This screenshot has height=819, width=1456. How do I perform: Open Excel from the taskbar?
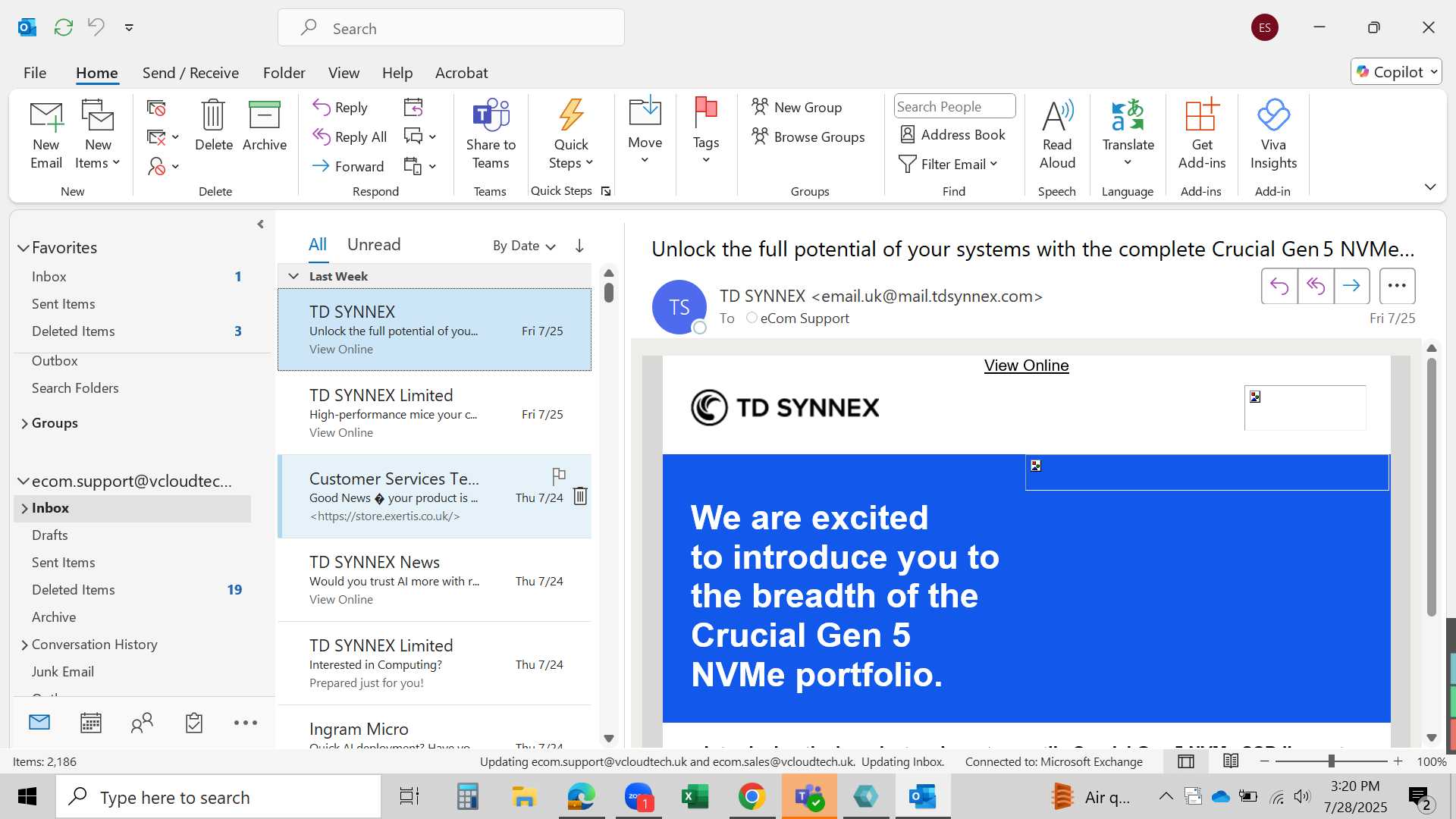coord(695,796)
